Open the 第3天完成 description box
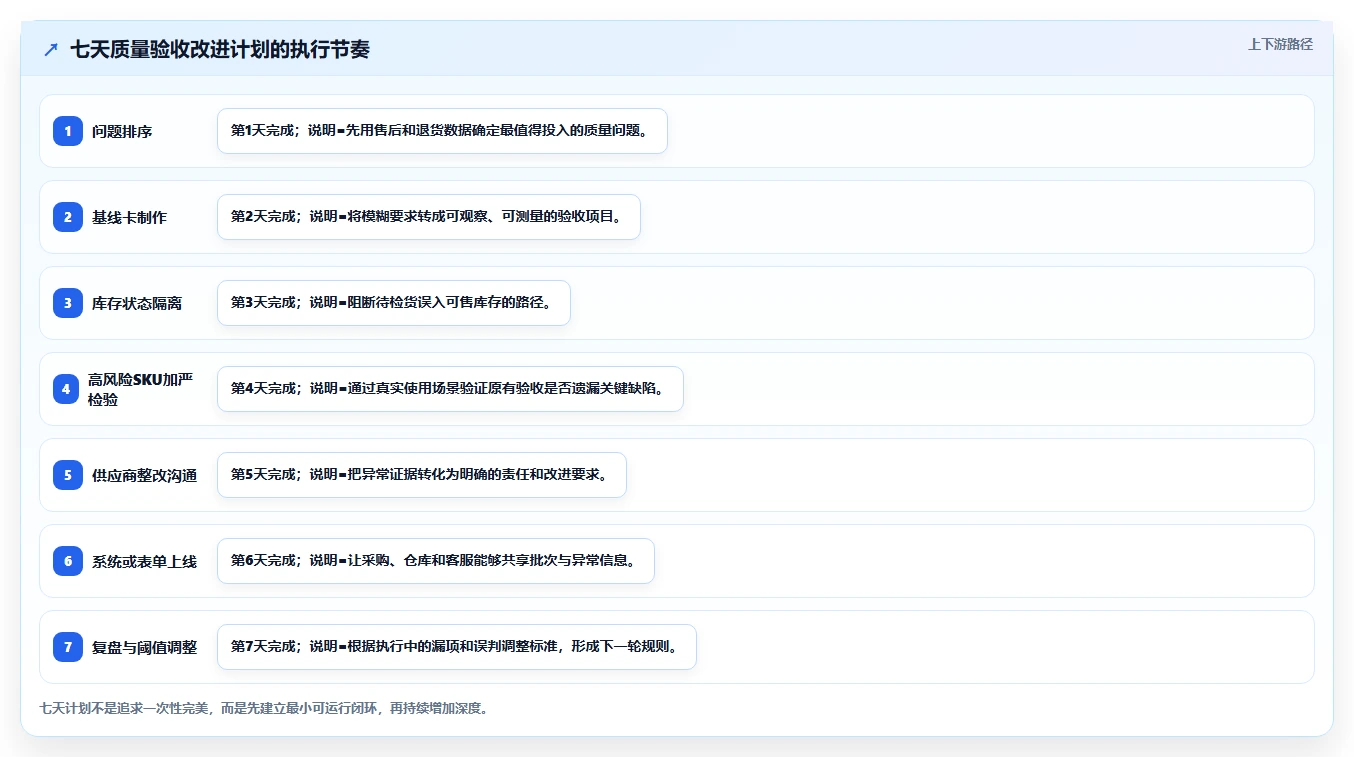This screenshot has width=1354, height=757. (393, 303)
